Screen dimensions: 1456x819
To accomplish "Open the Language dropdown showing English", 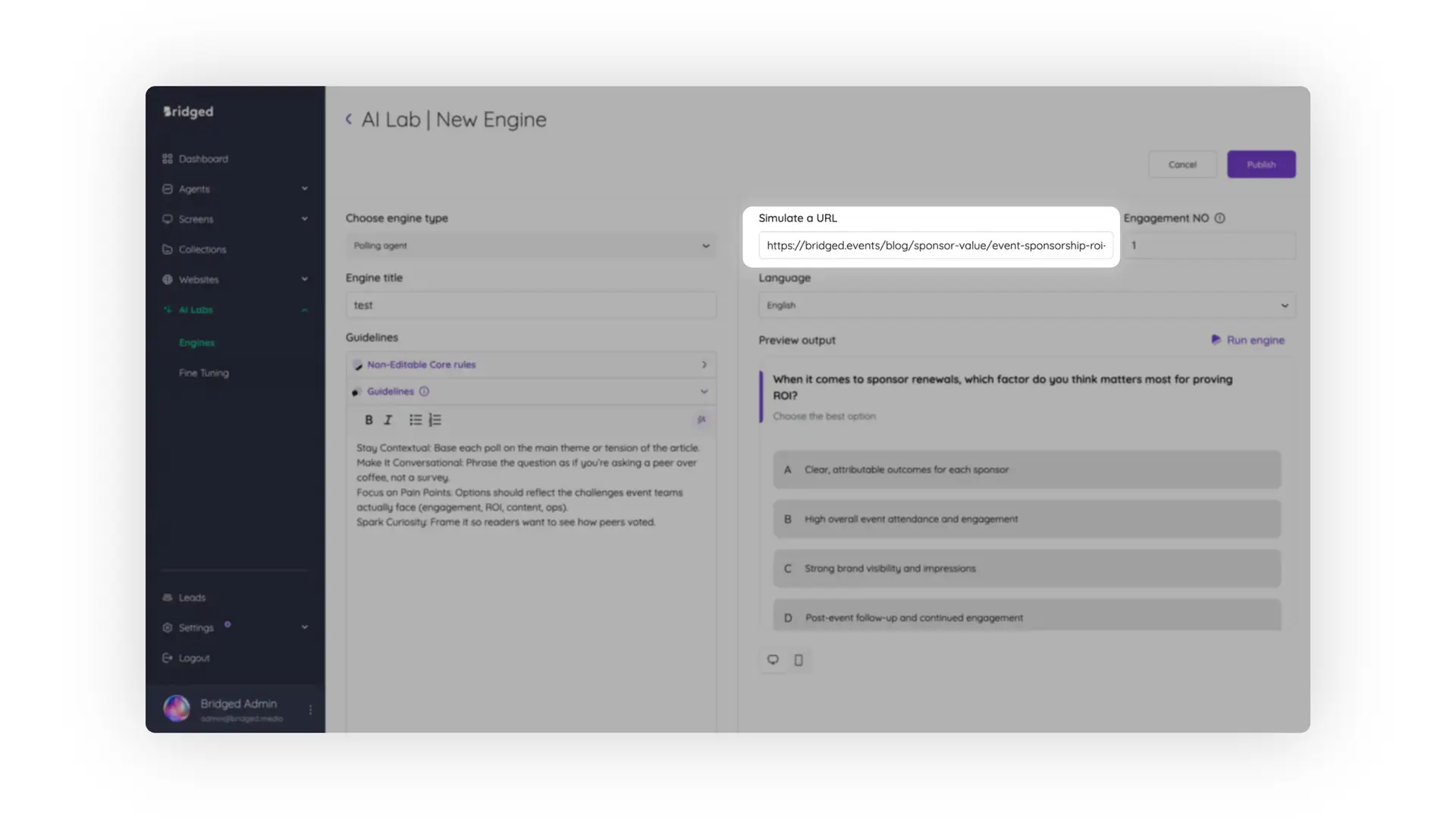I will [1025, 305].
